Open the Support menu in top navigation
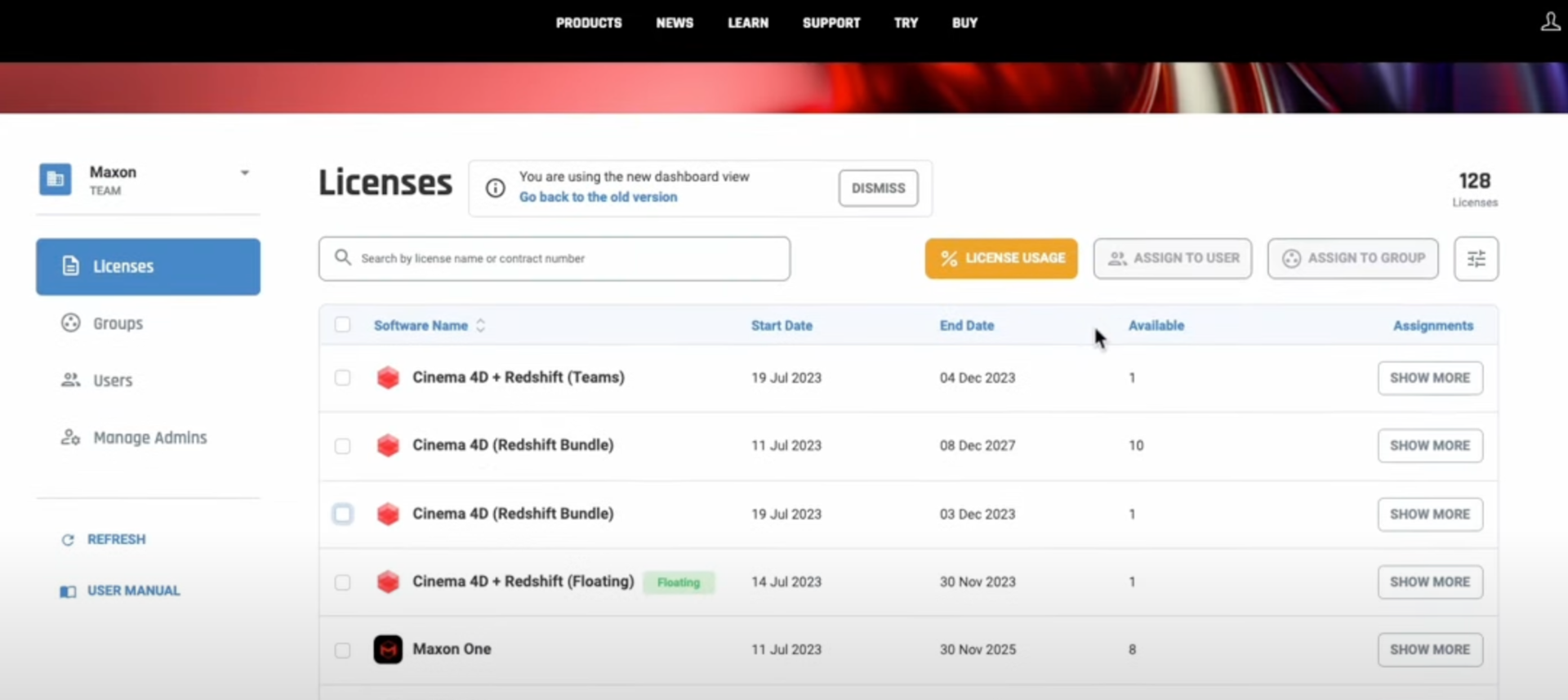This screenshot has height=700, width=1568. point(831,23)
